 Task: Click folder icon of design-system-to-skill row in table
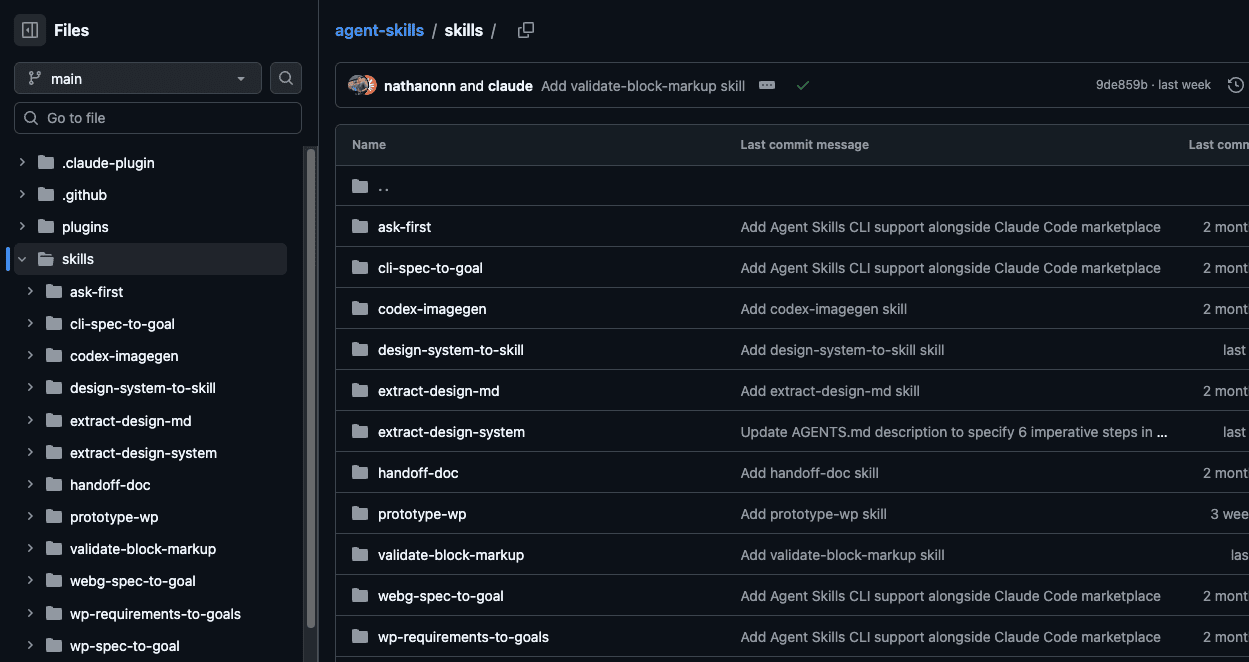coord(360,350)
